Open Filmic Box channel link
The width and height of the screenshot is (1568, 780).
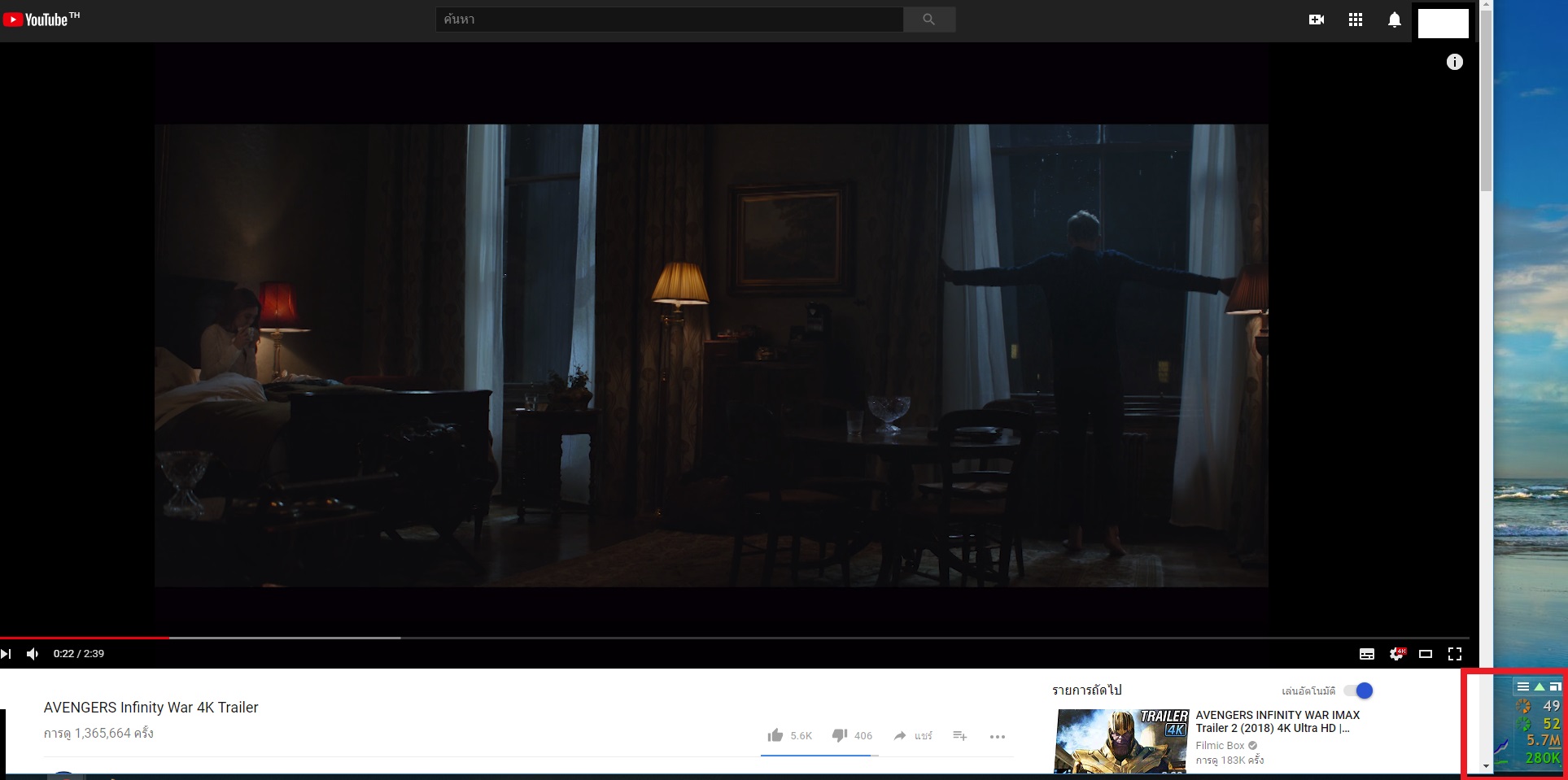click(1221, 745)
